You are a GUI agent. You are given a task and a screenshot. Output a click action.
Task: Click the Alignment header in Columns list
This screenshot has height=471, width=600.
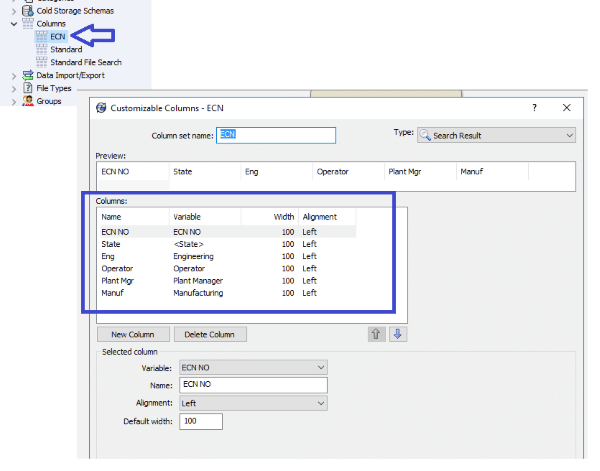pos(327,217)
